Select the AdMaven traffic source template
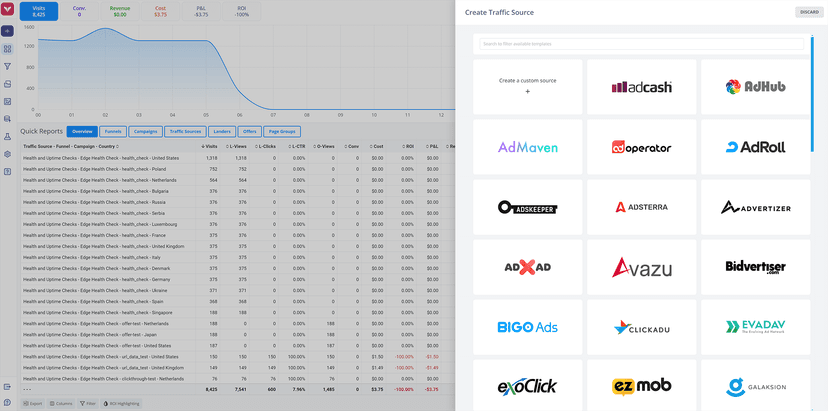This screenshot has height=411, width=828. [x=528, y=147]
